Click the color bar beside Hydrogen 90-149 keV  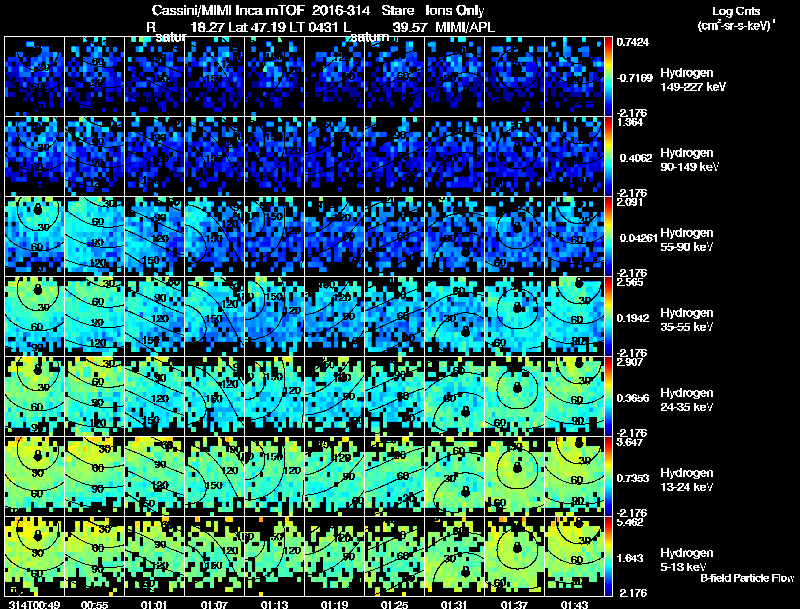pyautogui.click(x=608, y=157)
